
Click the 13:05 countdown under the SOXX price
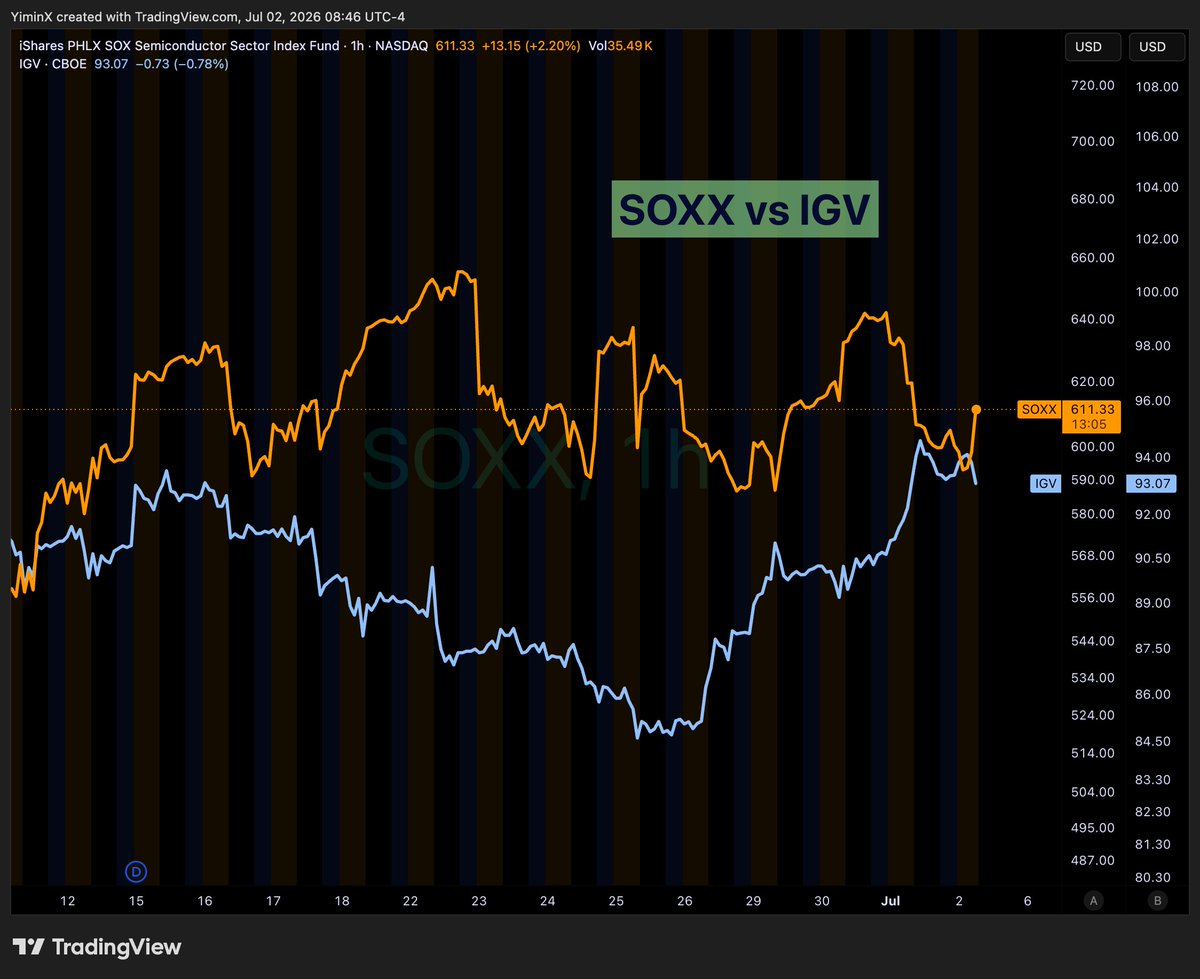pos(1091,424)
